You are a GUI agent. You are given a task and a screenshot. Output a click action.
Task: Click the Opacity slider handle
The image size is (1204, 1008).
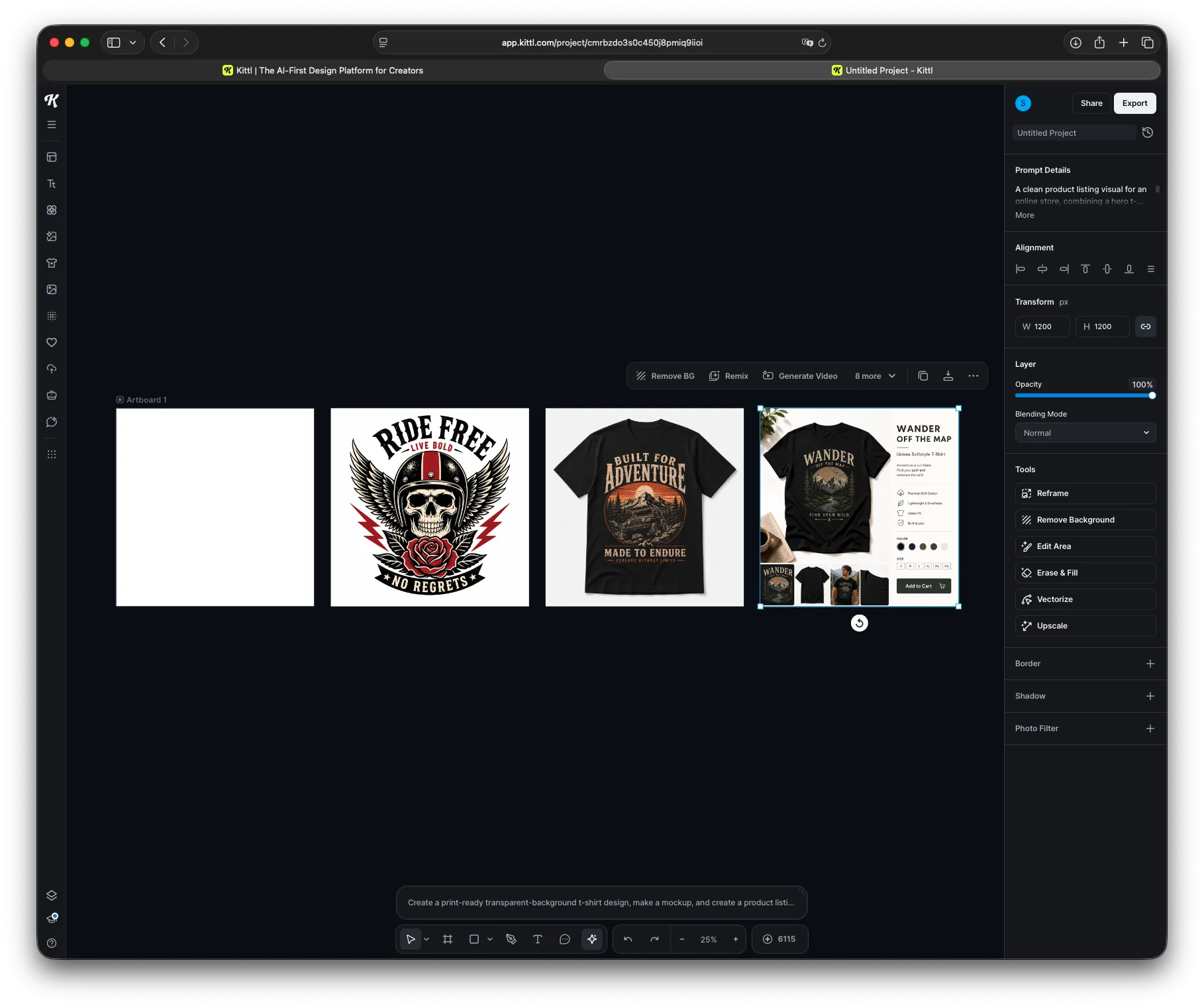pyautogui.click(x=1152, y=395)
